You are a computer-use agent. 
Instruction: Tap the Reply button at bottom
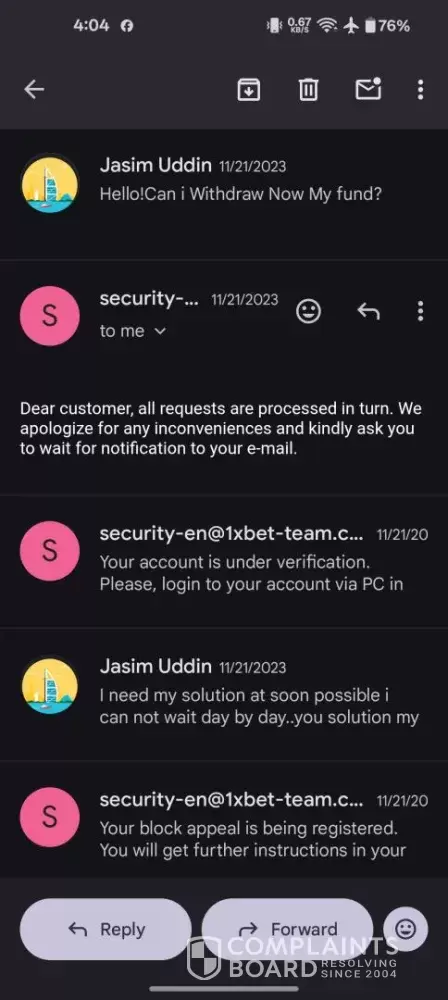(106, 929)
